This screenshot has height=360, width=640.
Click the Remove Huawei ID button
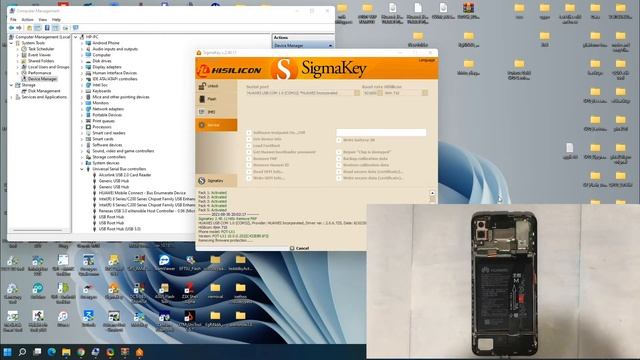pyautogui.click(x=268, y=165)
